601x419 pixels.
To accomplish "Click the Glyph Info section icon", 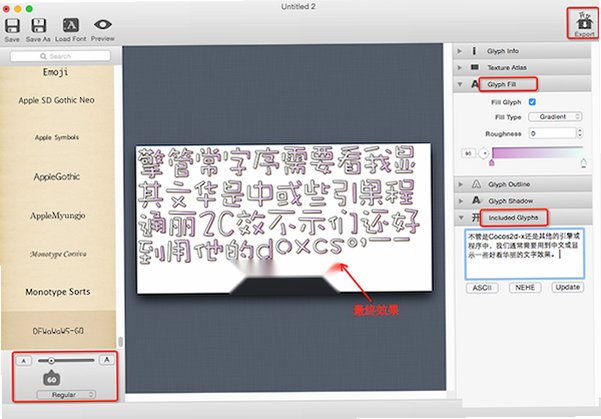I will pyautogui.click(x=474, y=51).
